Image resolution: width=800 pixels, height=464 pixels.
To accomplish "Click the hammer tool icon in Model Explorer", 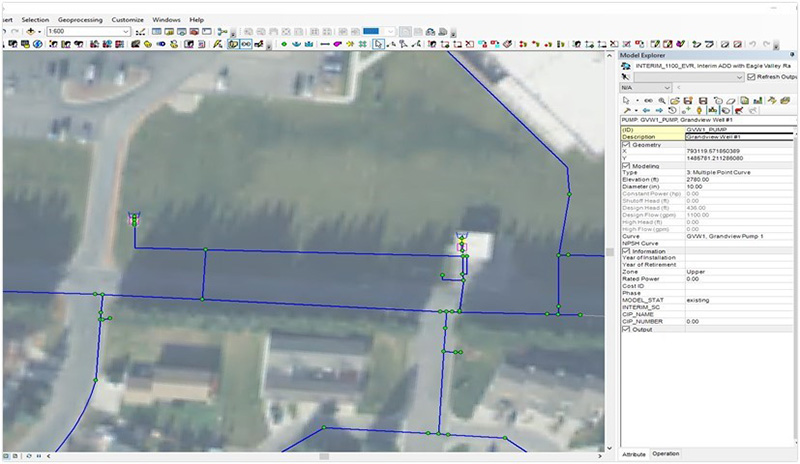I will 627,110.
